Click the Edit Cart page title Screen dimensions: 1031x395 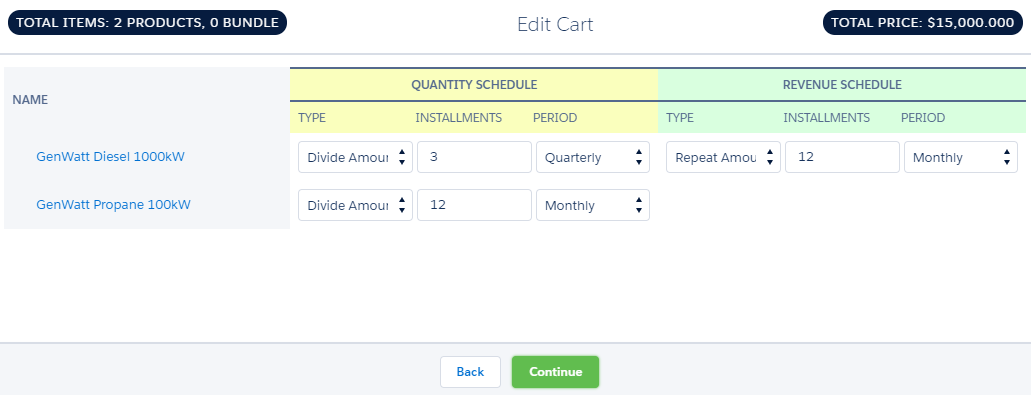[555, 24]
